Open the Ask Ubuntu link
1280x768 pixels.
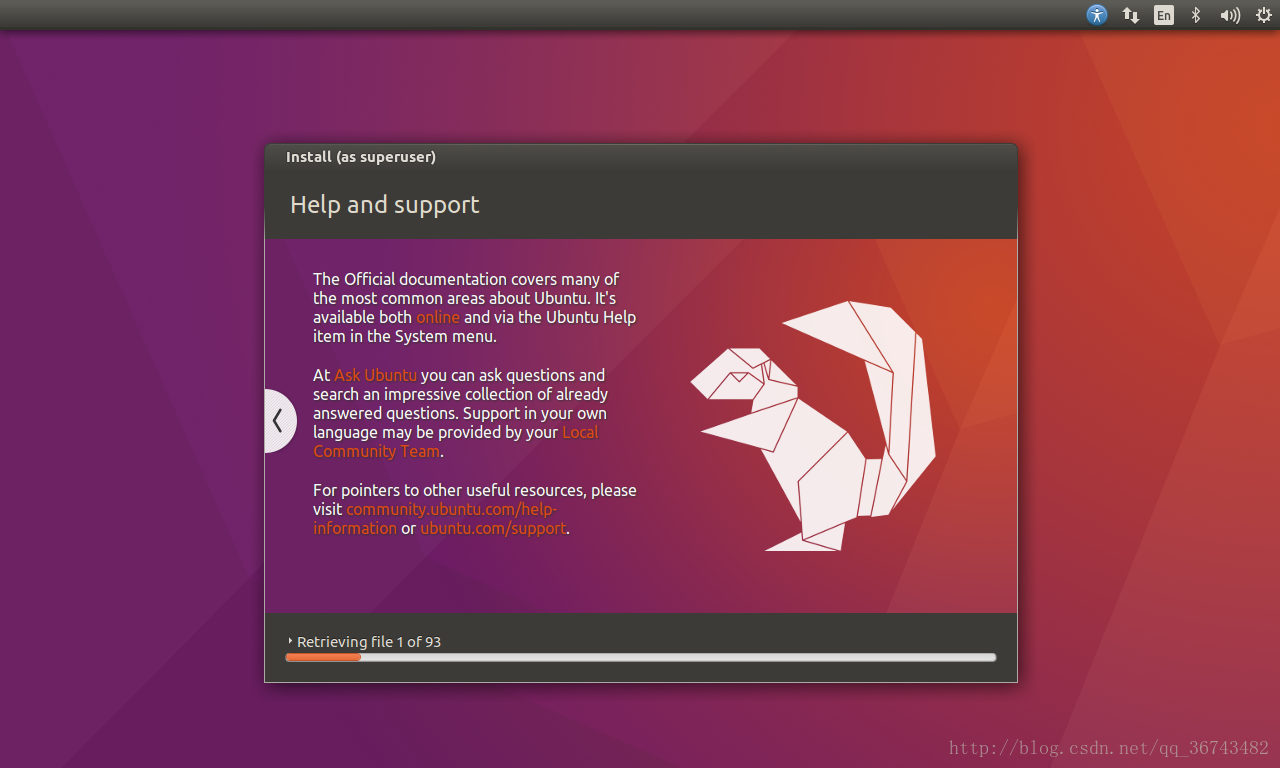pos(375,375)
